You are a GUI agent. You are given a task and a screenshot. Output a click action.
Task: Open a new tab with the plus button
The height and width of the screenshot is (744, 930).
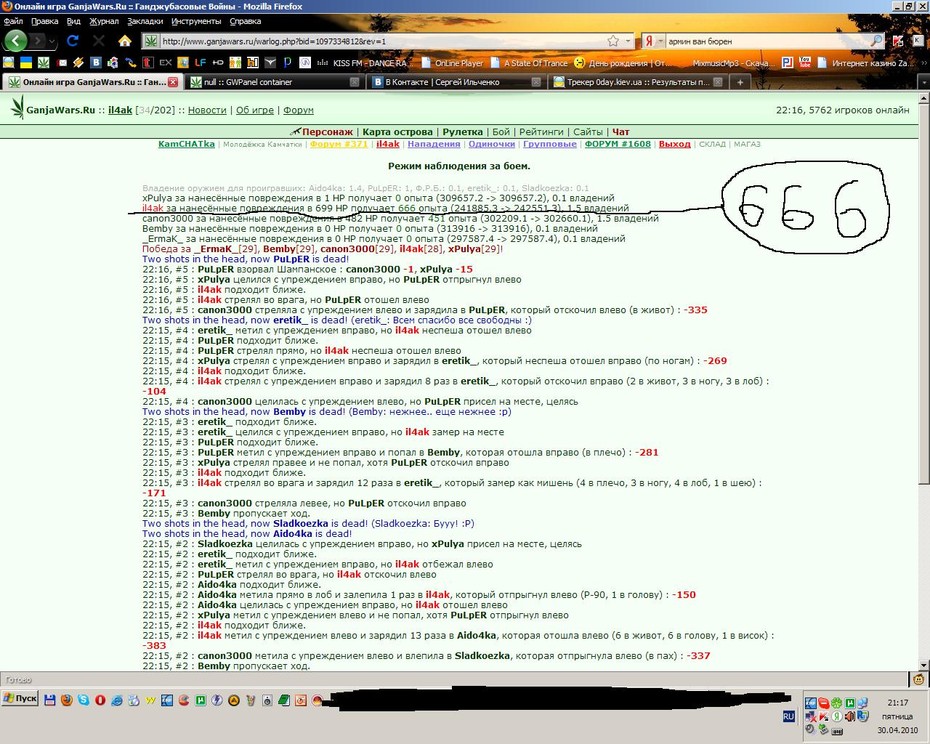(x=740, y=82)
